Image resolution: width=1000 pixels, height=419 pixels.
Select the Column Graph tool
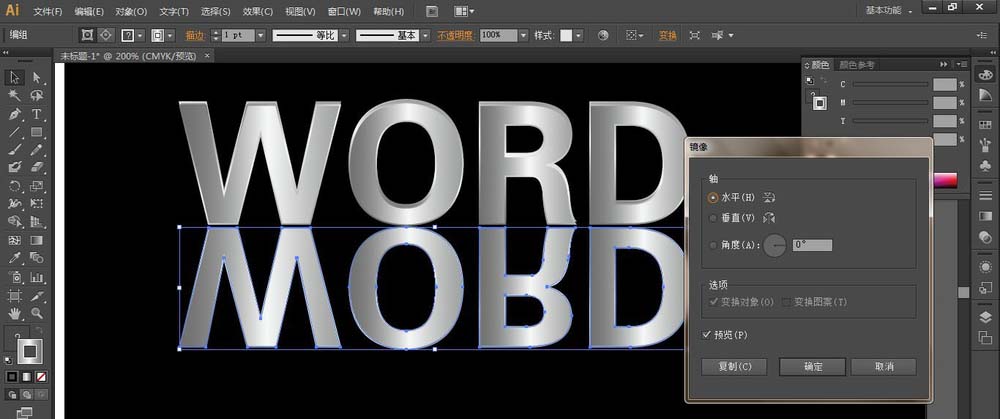(37, 277)
